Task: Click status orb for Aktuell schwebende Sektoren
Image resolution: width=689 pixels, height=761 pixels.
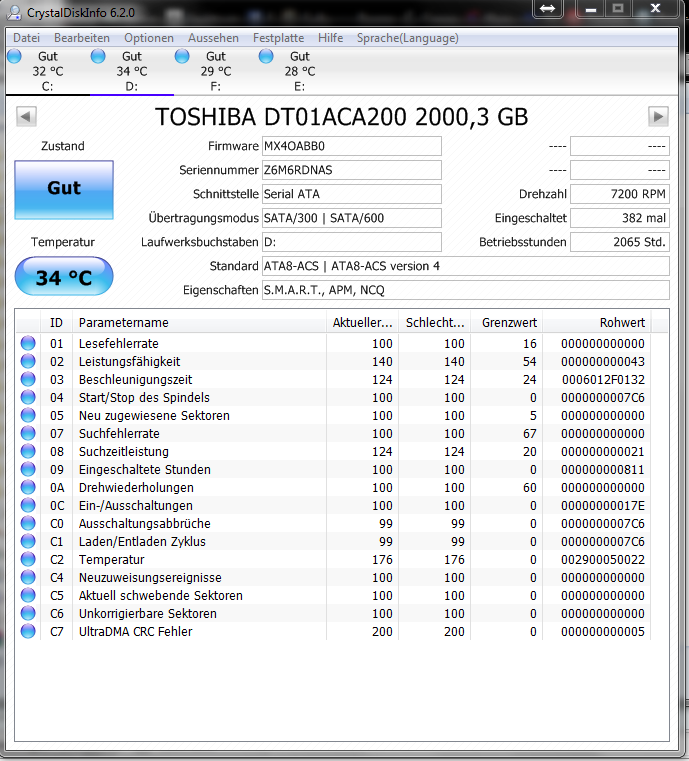Action: [28, 595]
